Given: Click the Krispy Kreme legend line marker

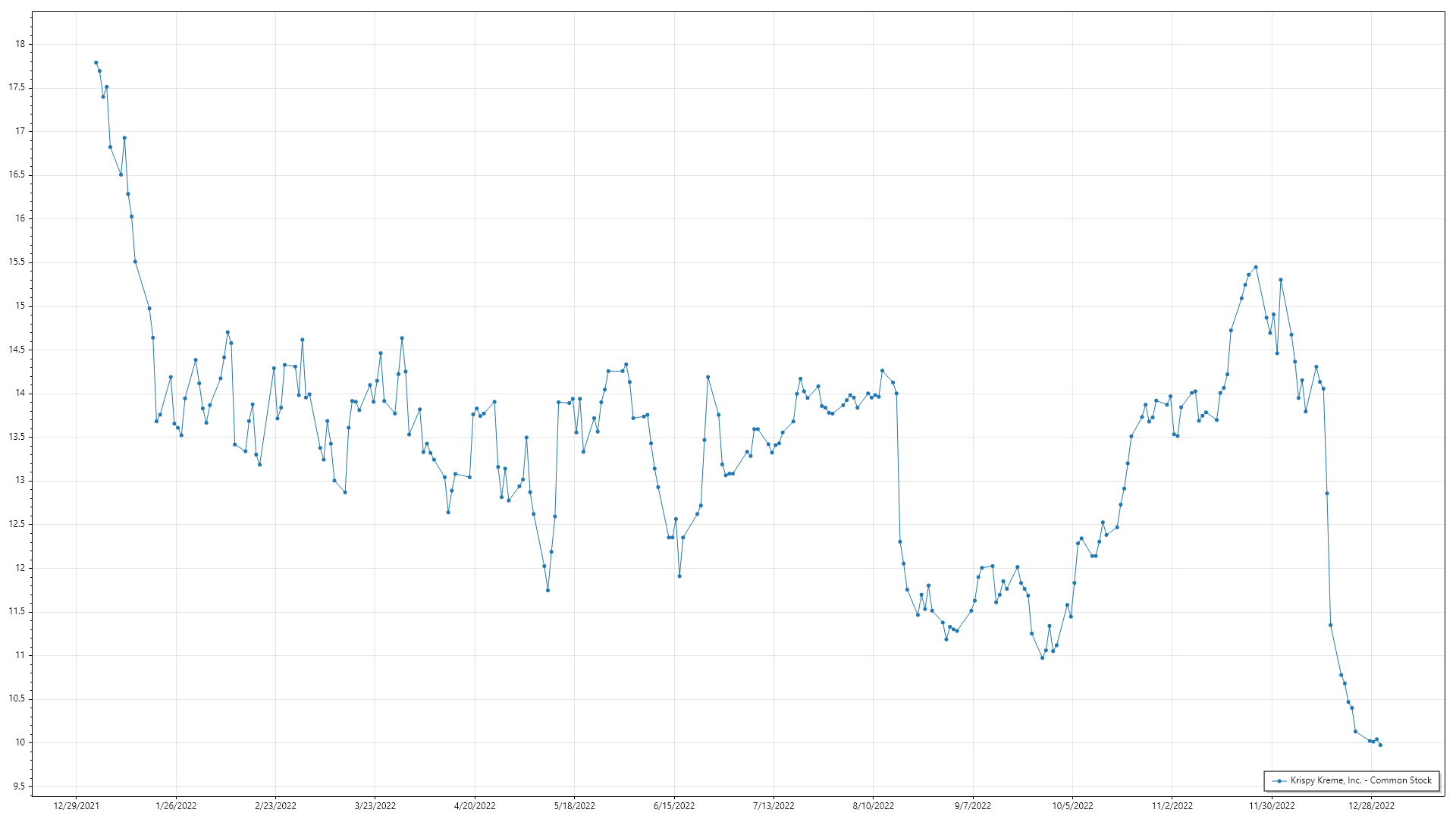Looking at the screenshot, I should tap(1280, 780).
